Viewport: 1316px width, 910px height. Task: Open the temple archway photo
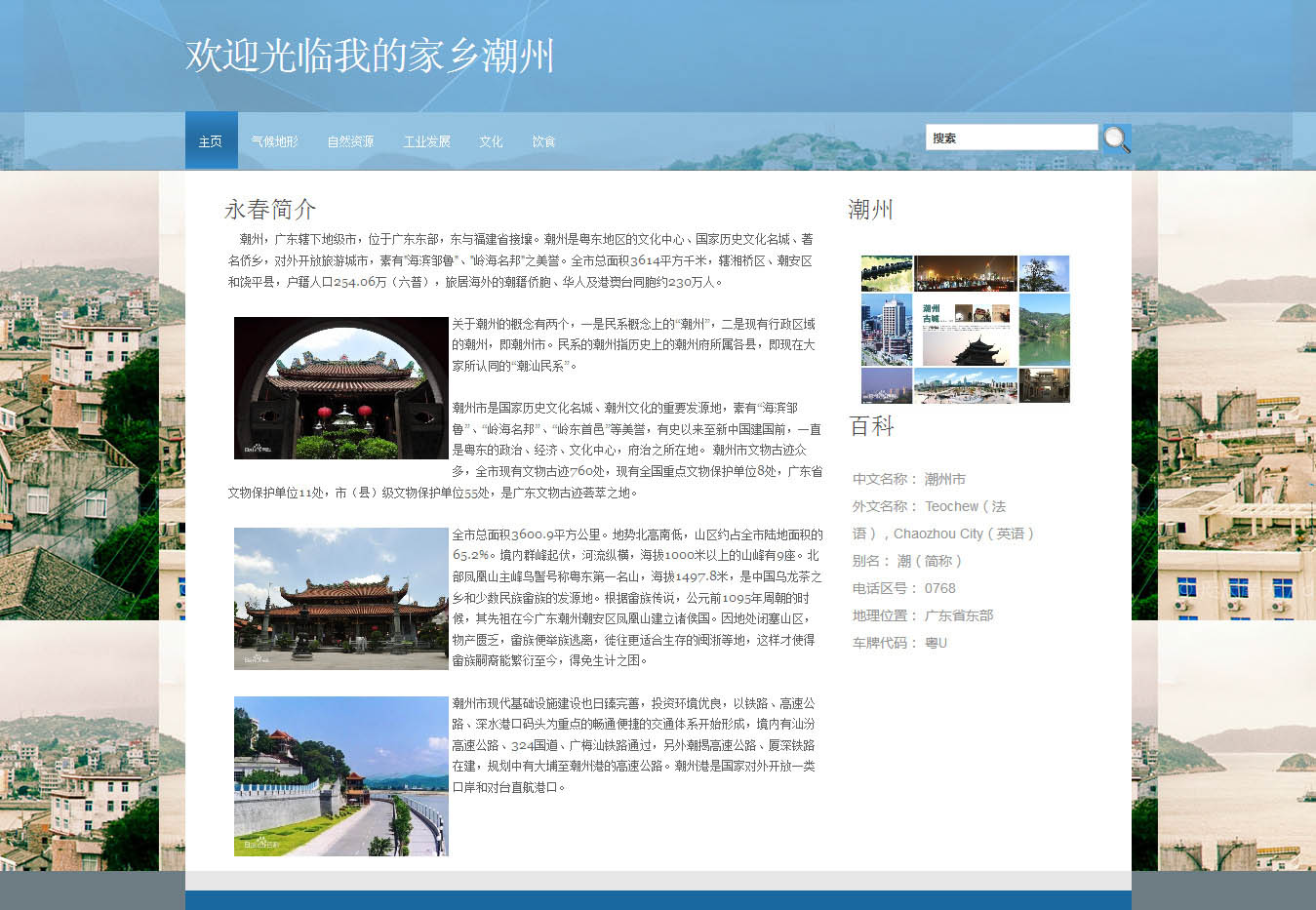tap(340, 387)
